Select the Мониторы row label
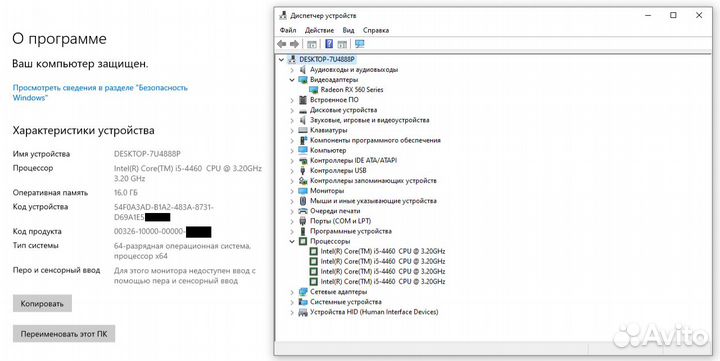720x361 pixels. pyautogui.click(x=327, y=191)
